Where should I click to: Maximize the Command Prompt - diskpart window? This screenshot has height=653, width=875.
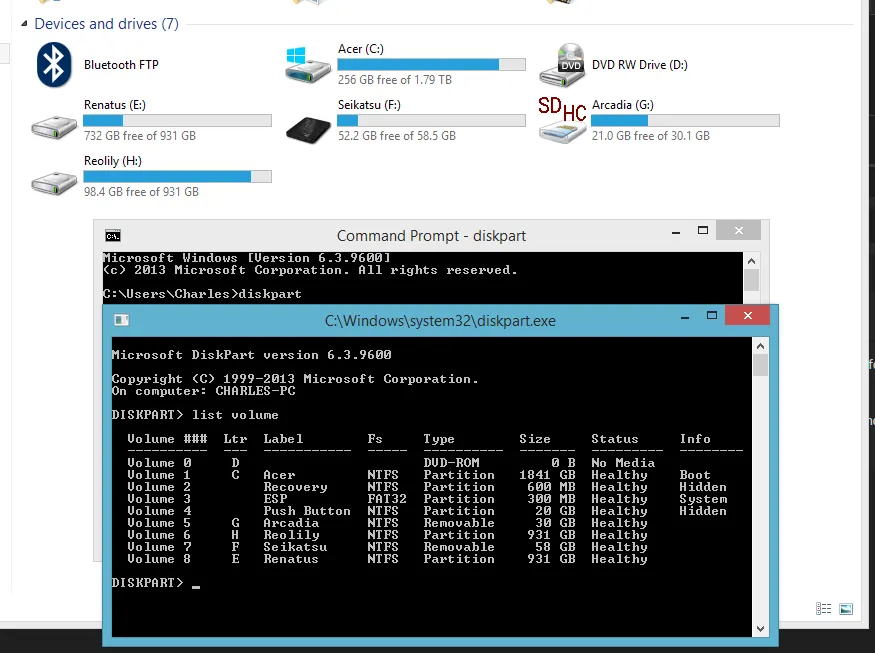[x=703, y=231]
